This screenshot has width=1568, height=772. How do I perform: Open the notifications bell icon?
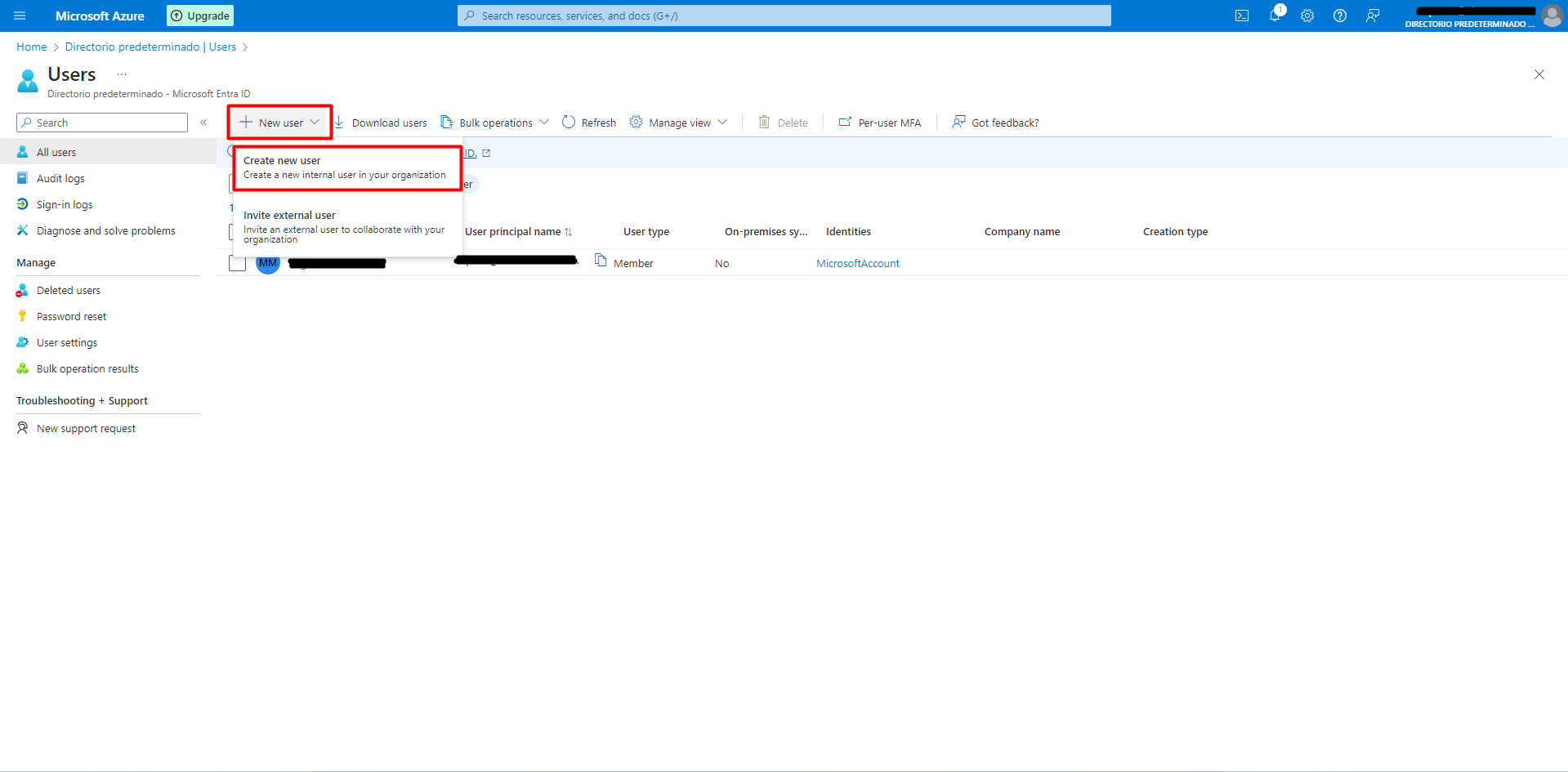click(x=1275, y=16)
